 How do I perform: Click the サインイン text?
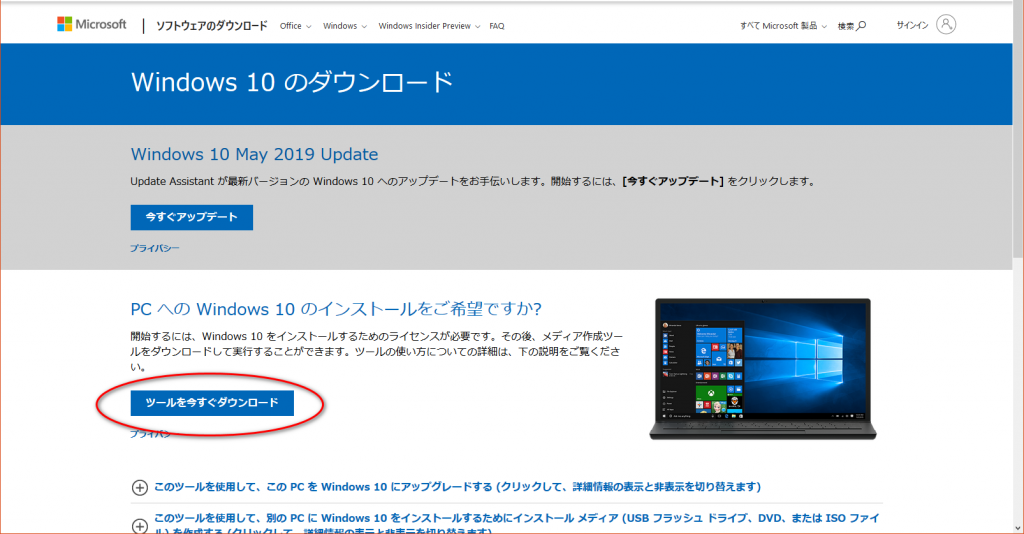click(913, 26)
